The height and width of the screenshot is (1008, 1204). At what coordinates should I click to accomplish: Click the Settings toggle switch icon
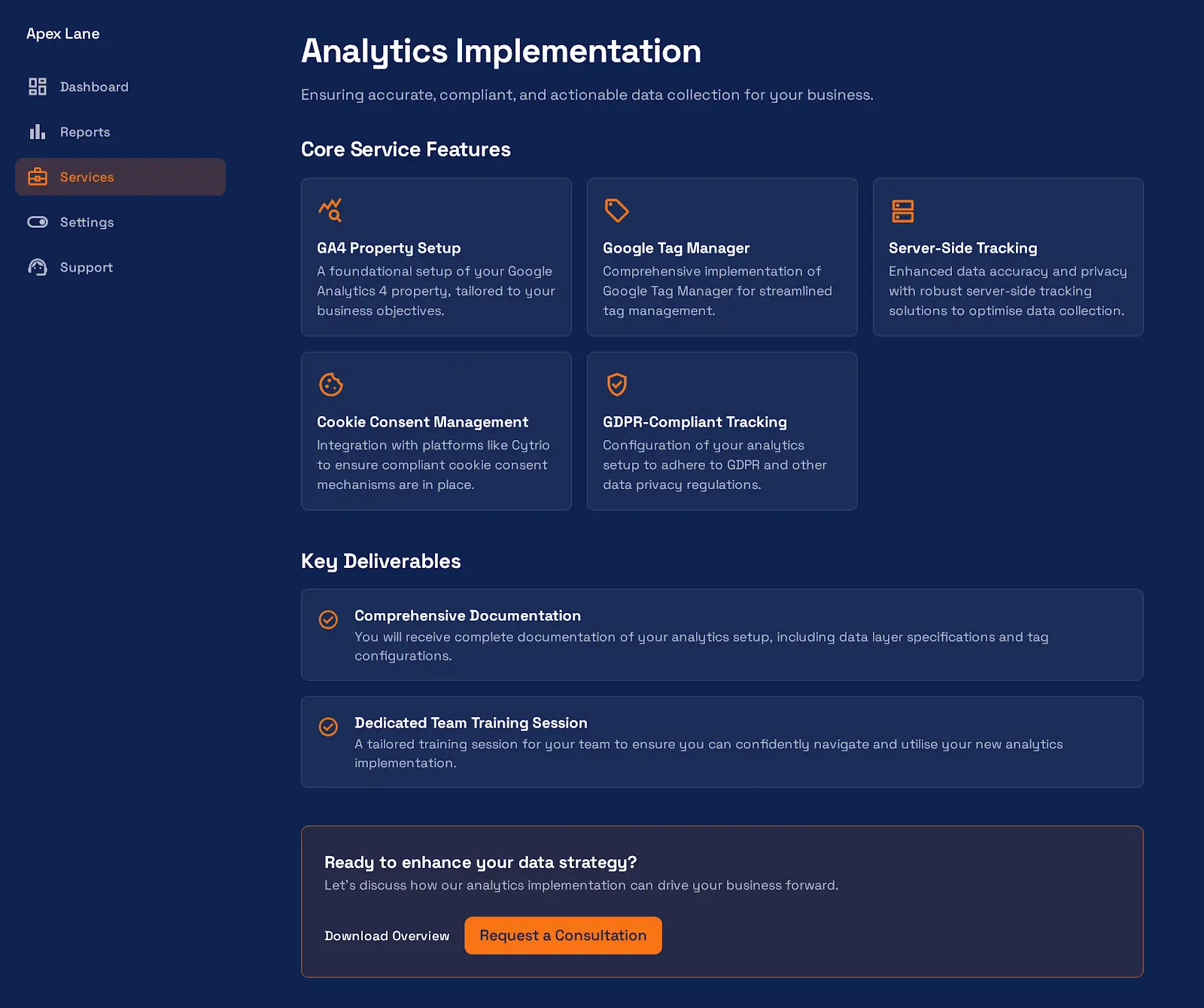(38, 222)
